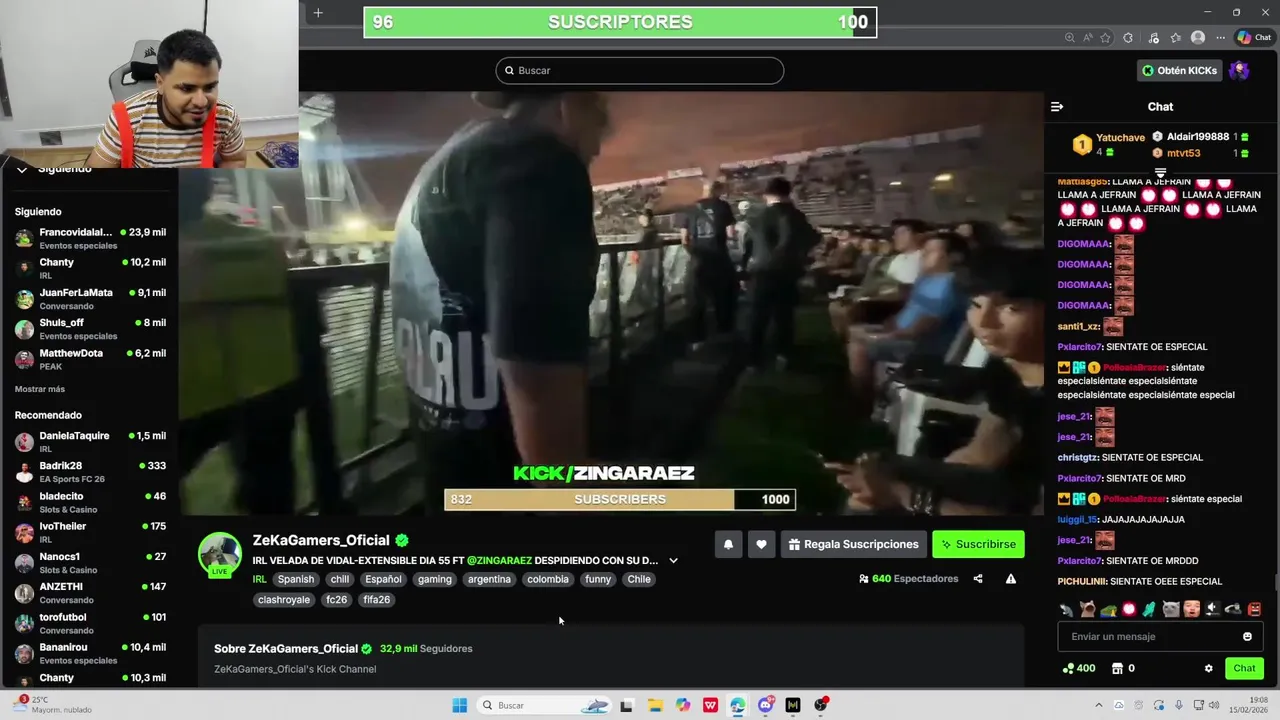Open the emoji picker in chat input

coord(1247,637)
